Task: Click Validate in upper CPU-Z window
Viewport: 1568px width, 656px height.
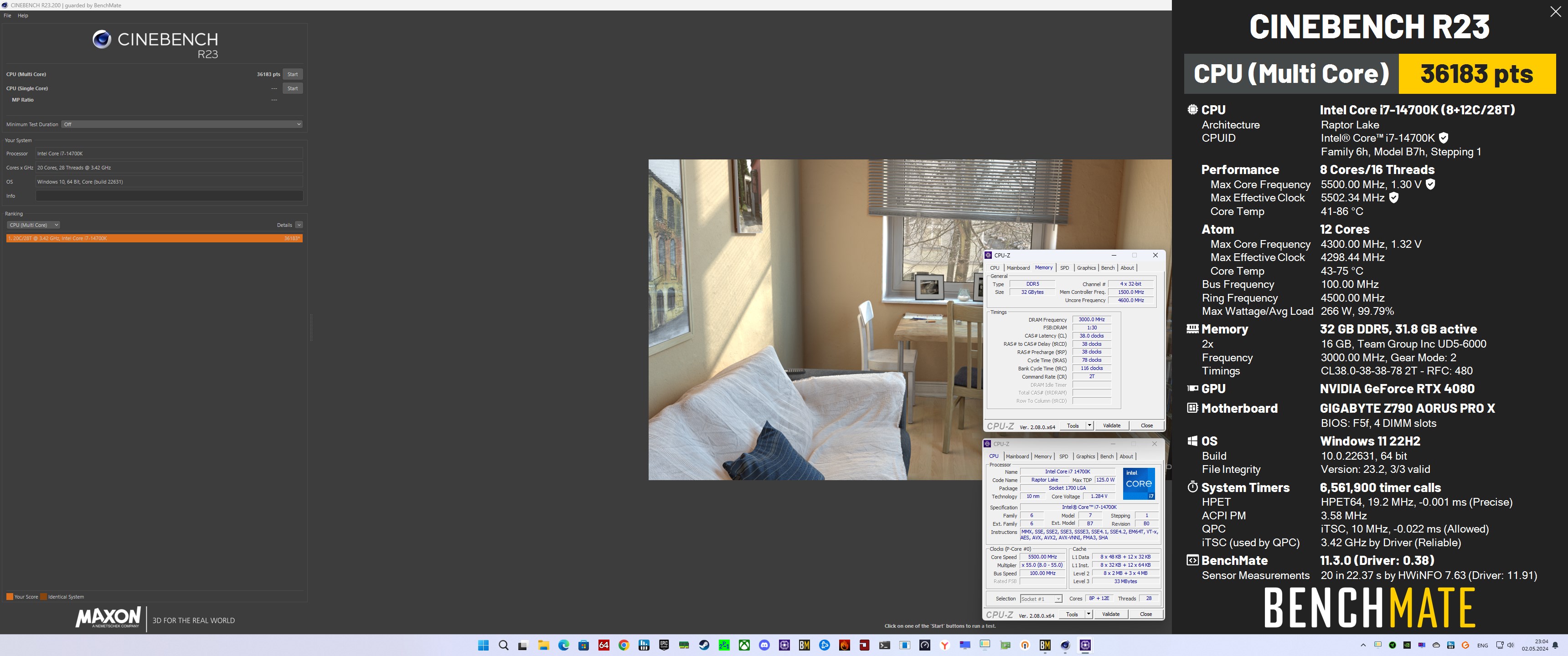Action: coord(1111,425)
